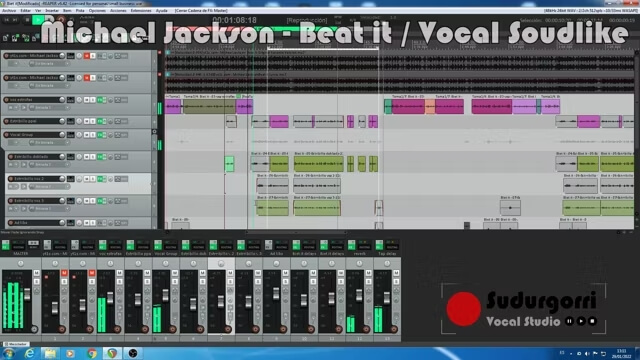Click the volume icon in system tray
The image size is (640, 360).
pos(587,353)
